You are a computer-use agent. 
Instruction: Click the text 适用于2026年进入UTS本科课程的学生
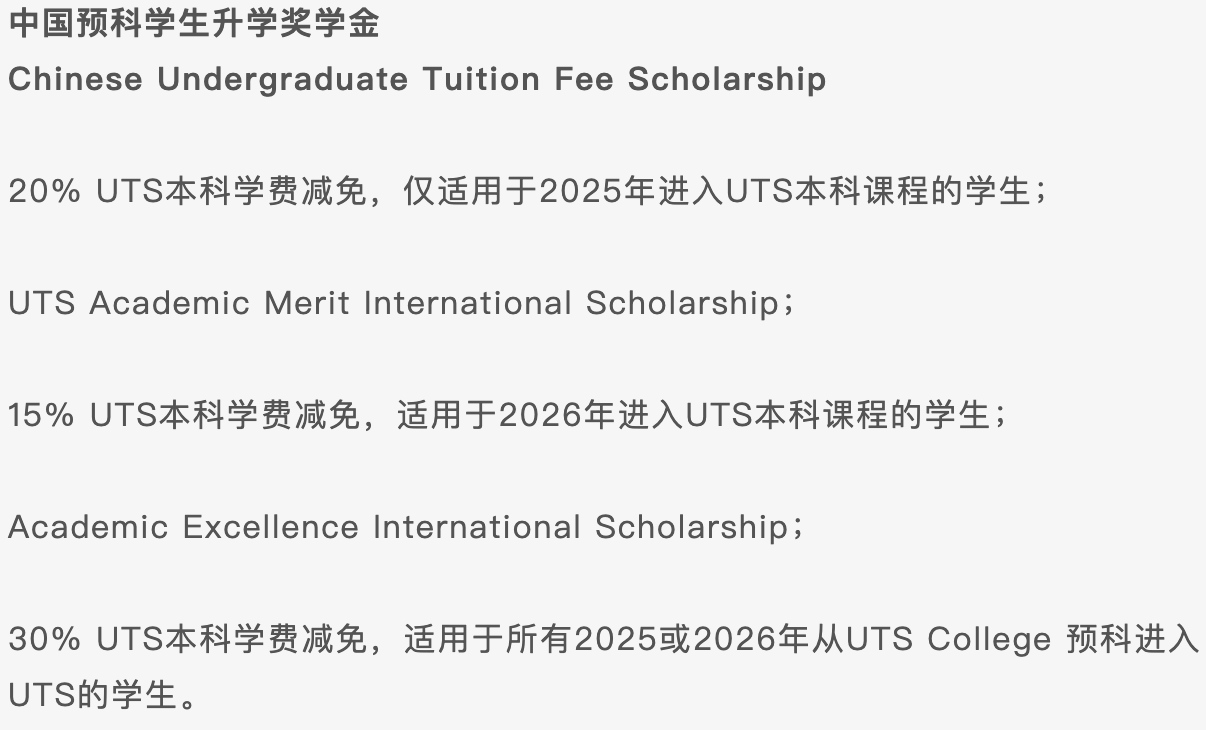click(x=692, y=415)
